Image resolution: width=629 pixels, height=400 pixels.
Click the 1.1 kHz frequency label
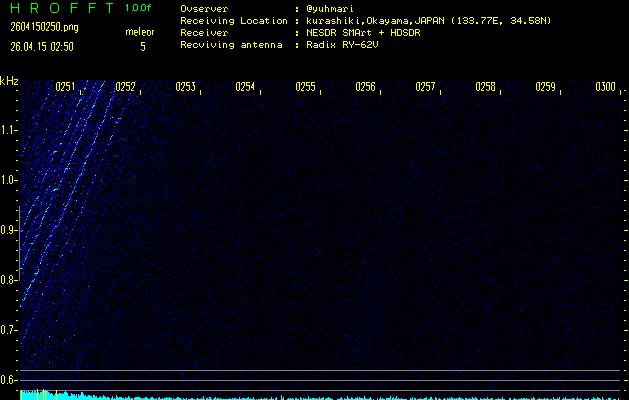pyautogui.click(x=9, y=129)
